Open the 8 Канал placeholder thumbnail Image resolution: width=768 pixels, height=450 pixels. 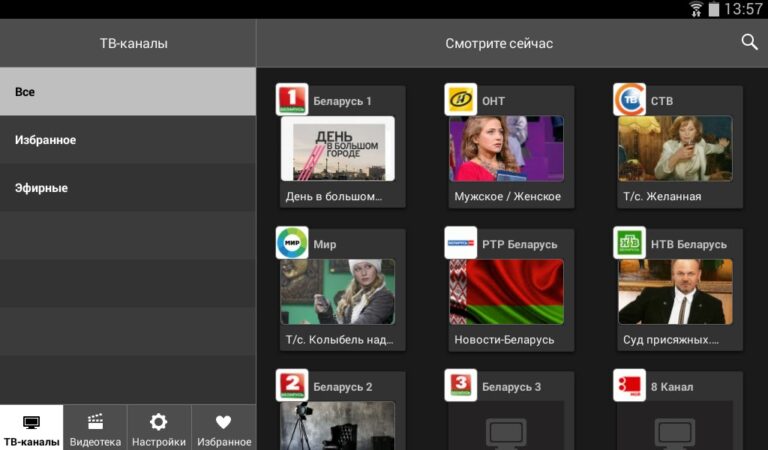coord(675,426)
